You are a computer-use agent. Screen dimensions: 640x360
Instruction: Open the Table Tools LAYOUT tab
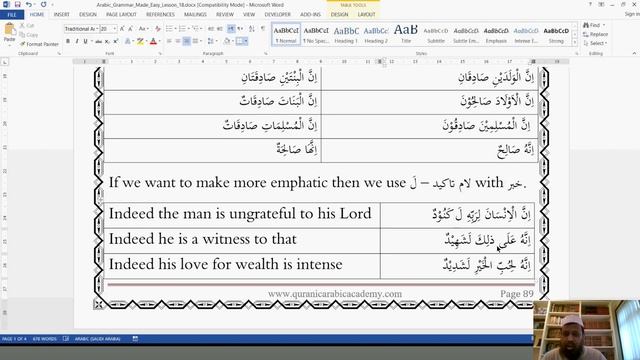[367, 15]
